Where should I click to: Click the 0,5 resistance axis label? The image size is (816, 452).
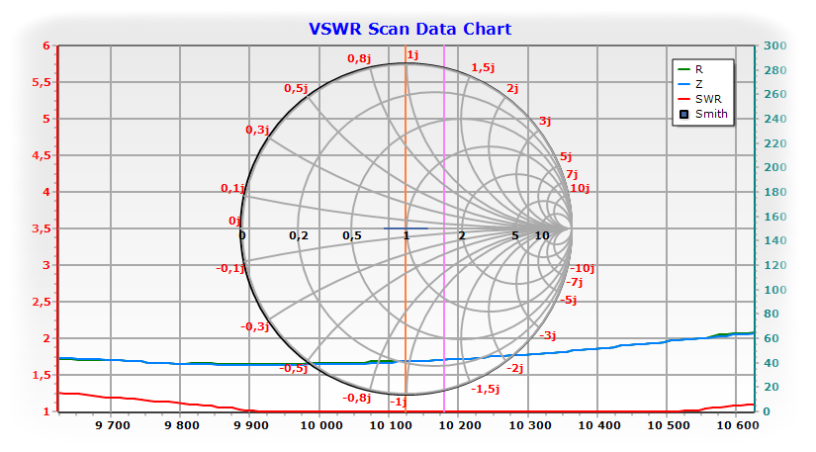352,236
